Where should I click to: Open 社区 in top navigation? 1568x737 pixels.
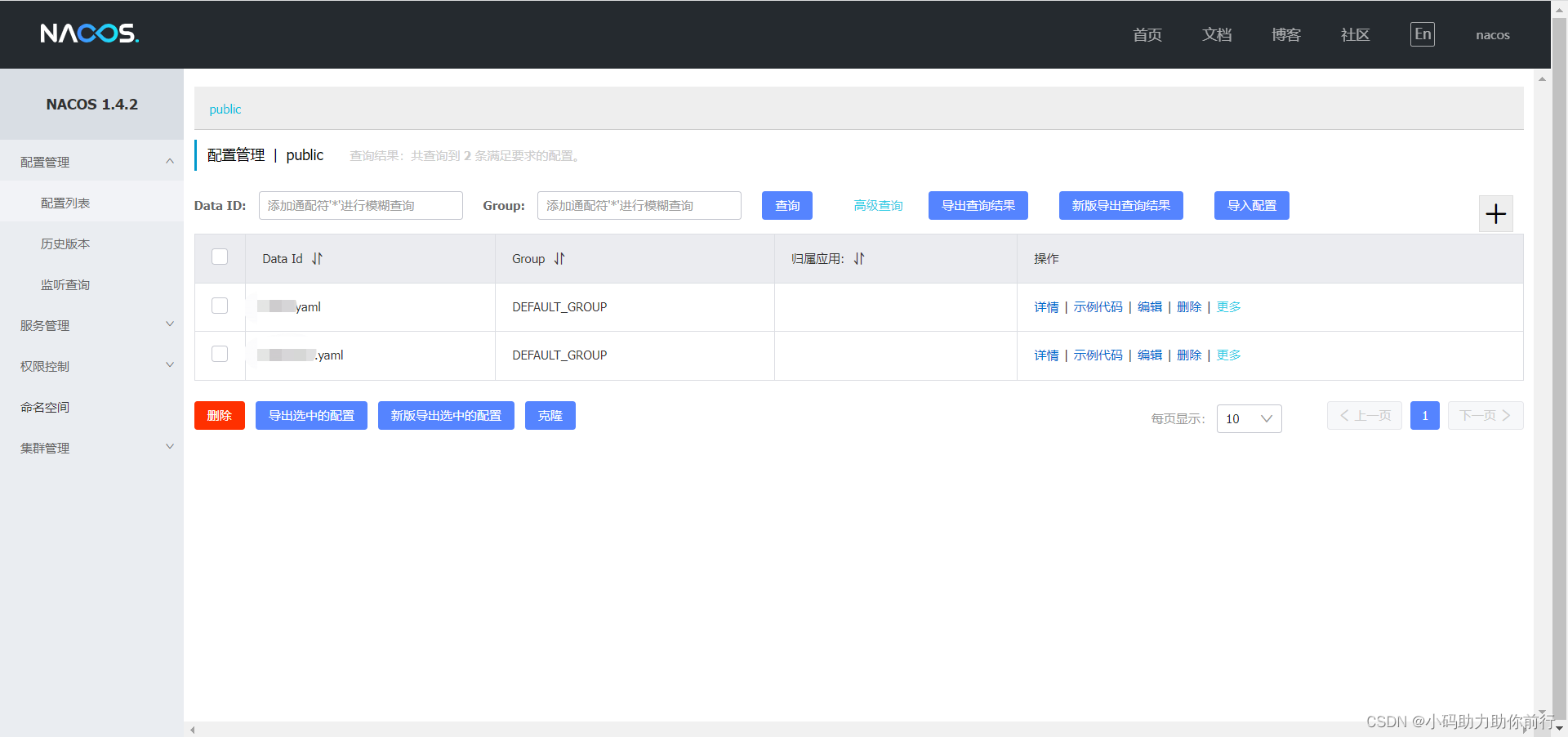[x=1356, y=35]
